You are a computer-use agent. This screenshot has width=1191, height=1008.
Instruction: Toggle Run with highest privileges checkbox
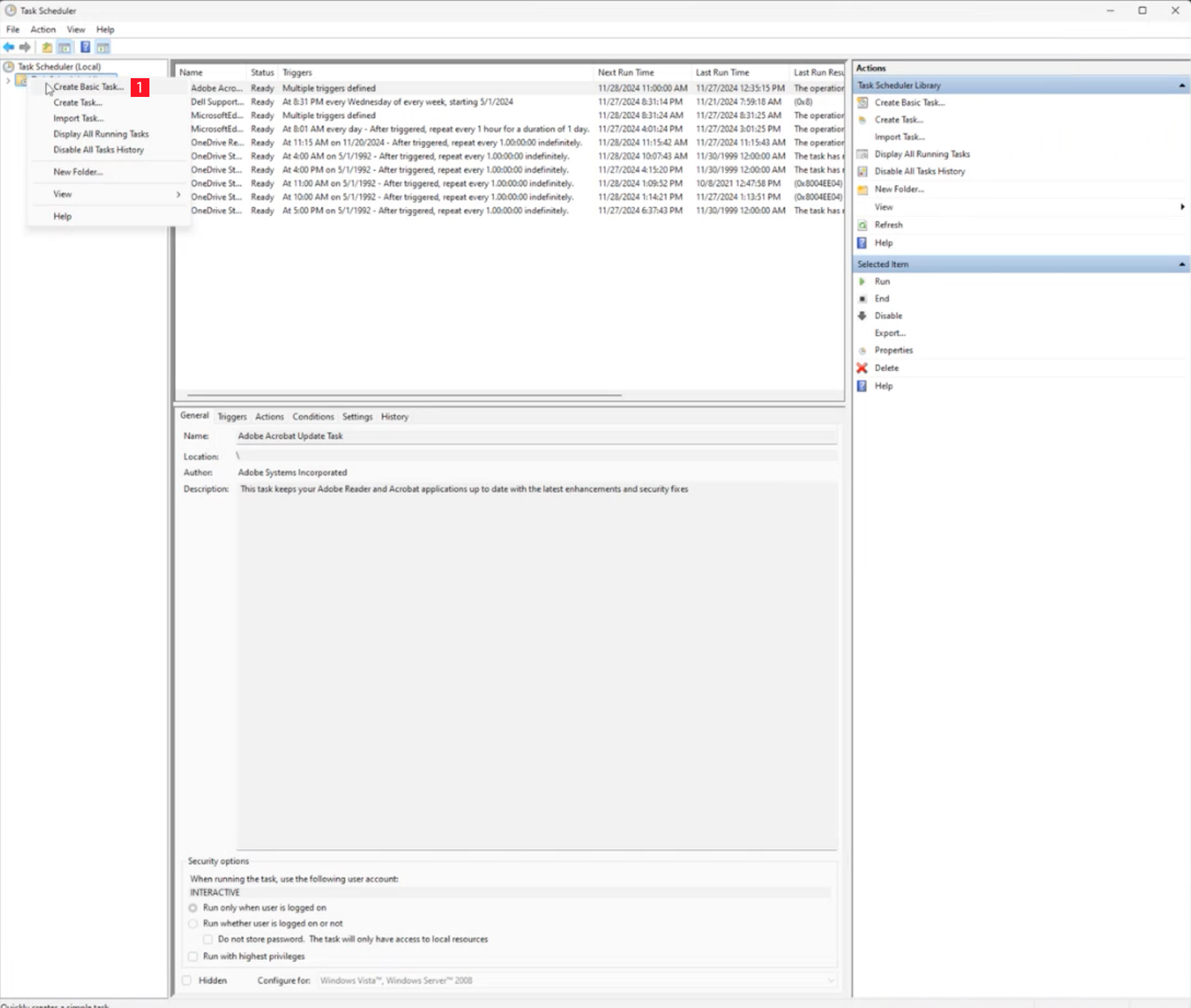(193, 957)
